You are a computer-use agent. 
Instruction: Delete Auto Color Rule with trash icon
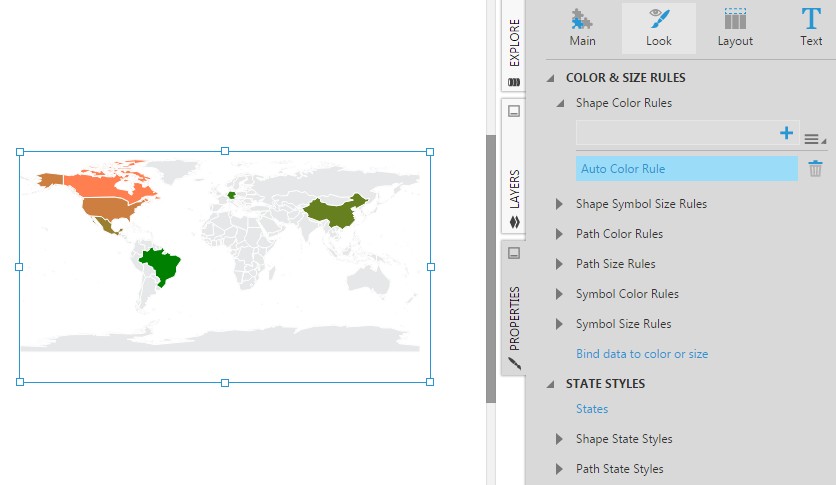point(815,169)
